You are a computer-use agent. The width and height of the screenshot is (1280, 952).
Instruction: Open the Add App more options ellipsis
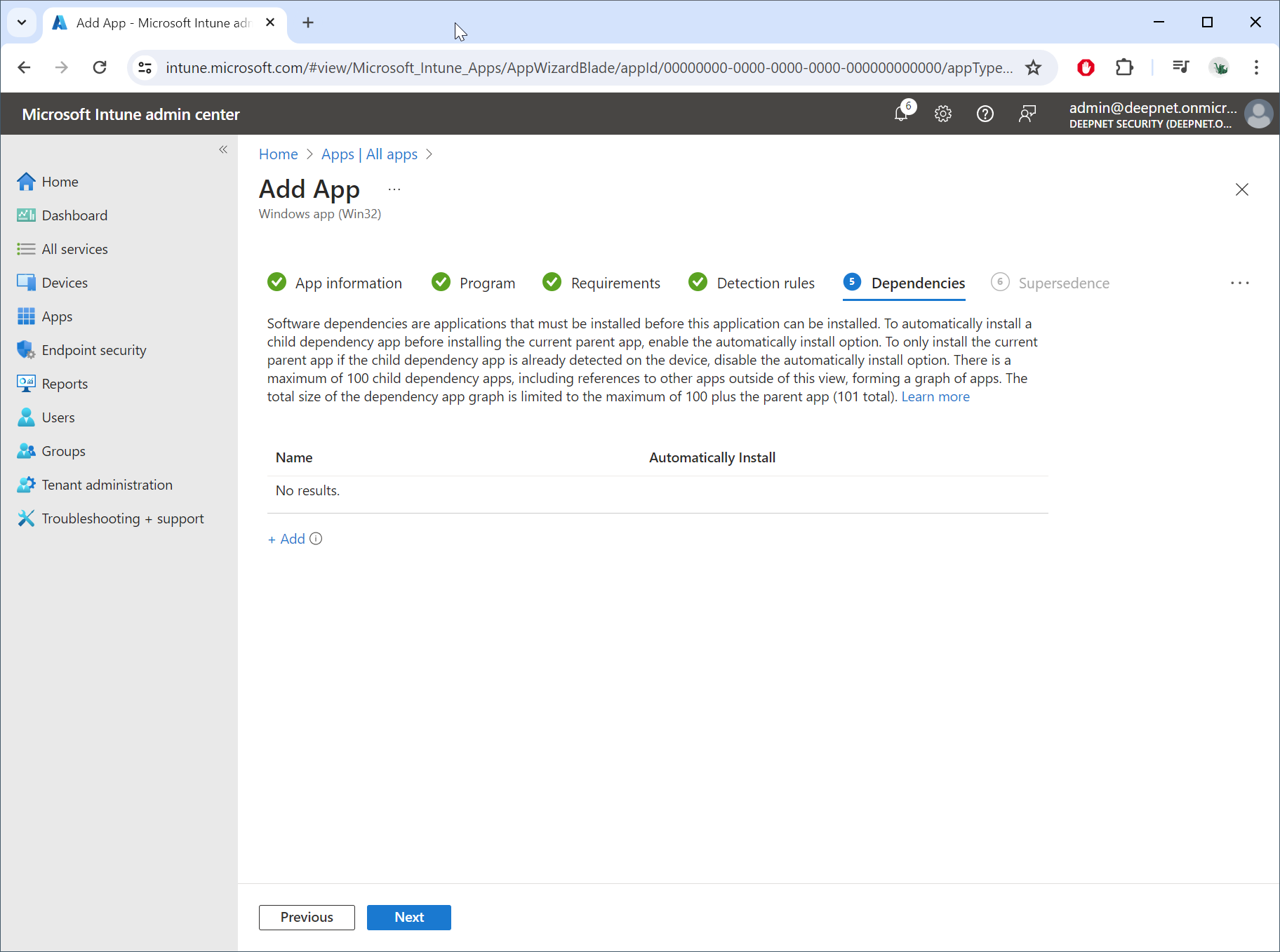(x=394, y=189)
